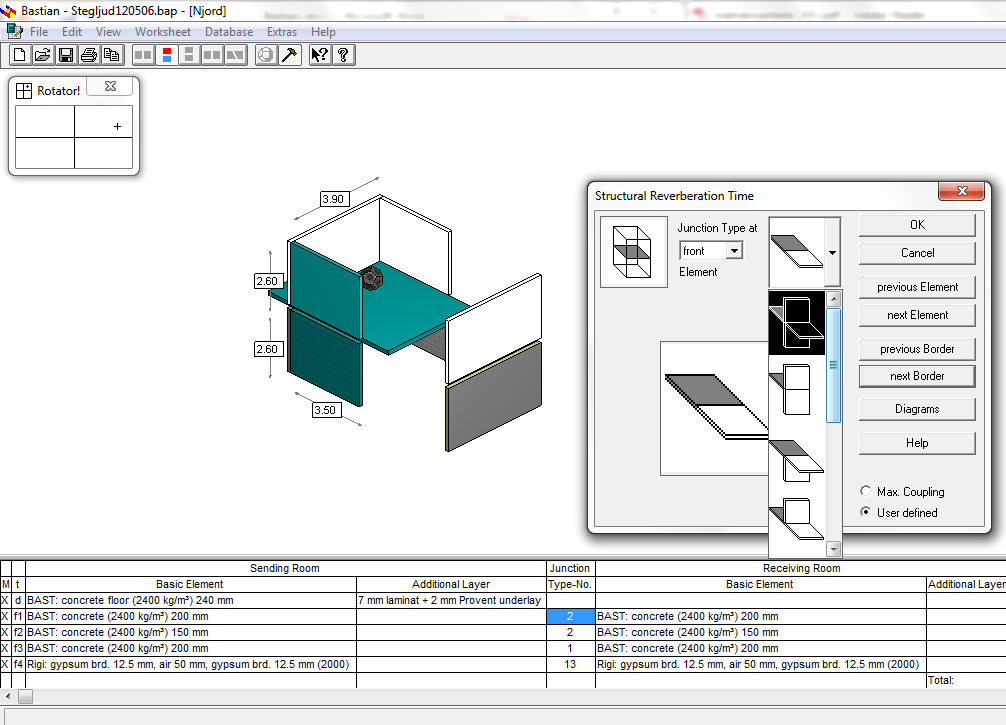Click the cube element preview icon in dialog
The height and width of the screenshot is (725, 1006).
coord(633,252)
